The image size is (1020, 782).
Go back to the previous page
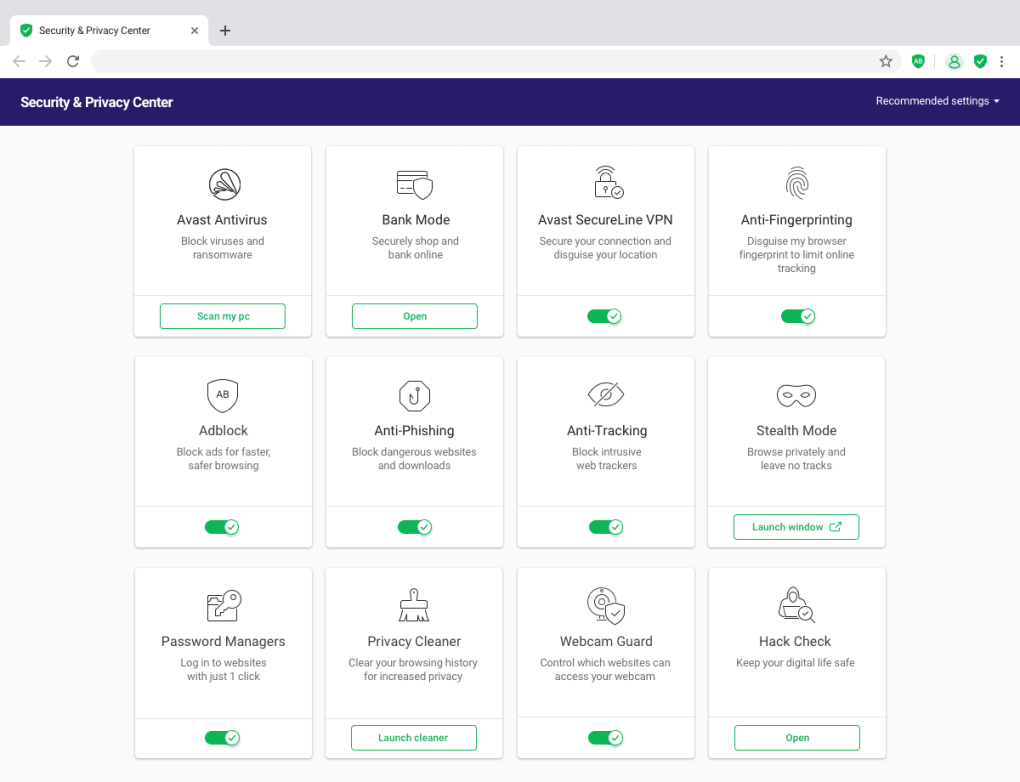19,61
